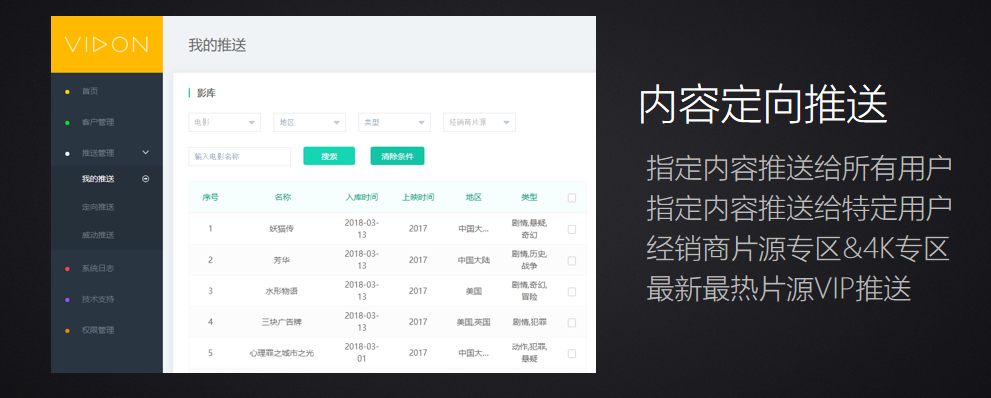The image size is (991, 398).
Task: Click the circle icon beside 我的推送
Action: pyautogui.click(x=146, y=179)
